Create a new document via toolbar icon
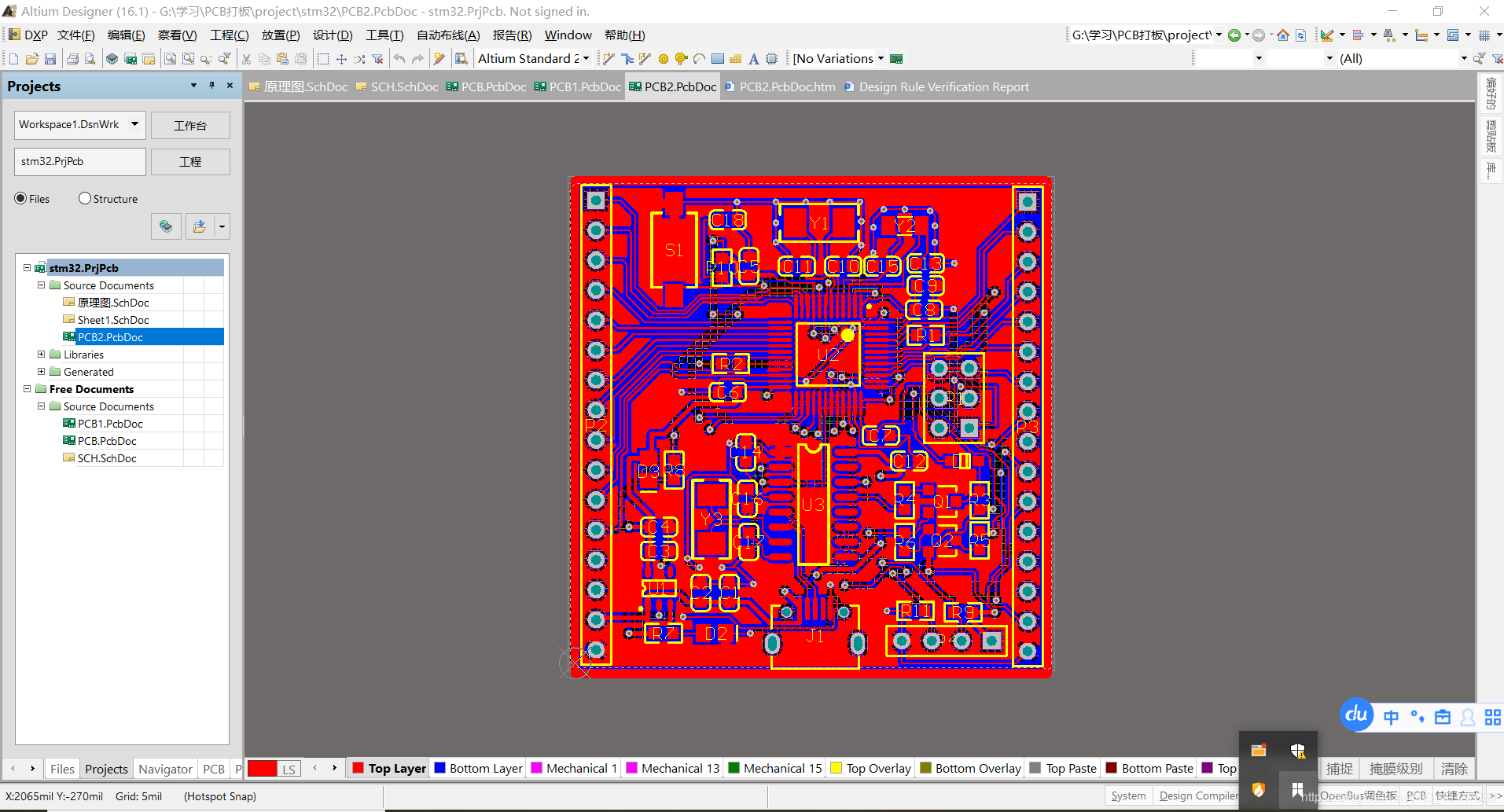 (x=13, y=59)
